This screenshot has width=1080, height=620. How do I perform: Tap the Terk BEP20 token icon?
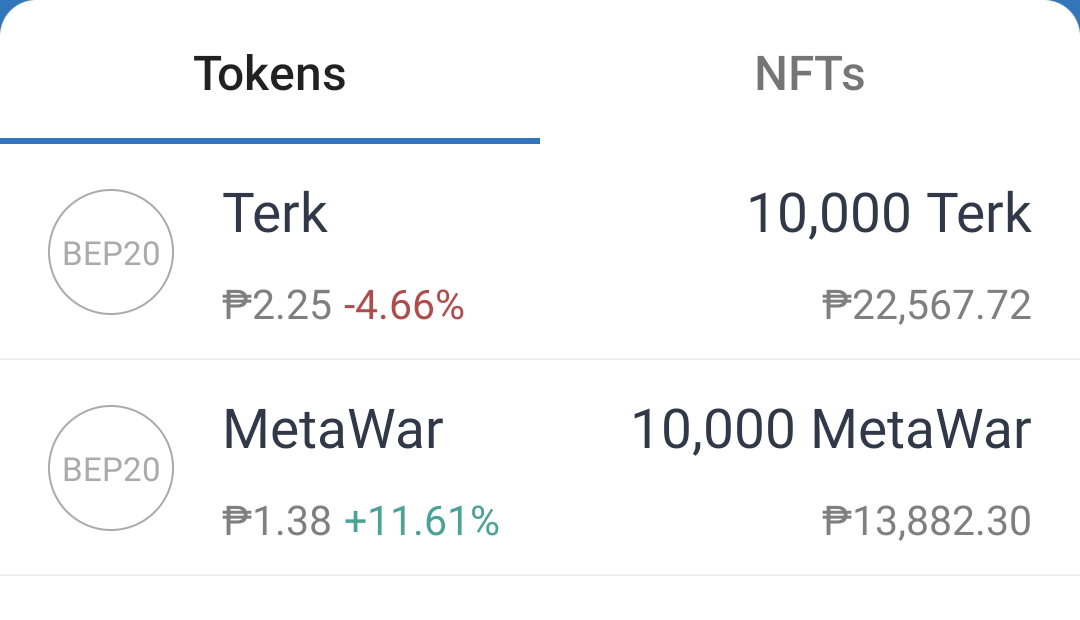111,252
